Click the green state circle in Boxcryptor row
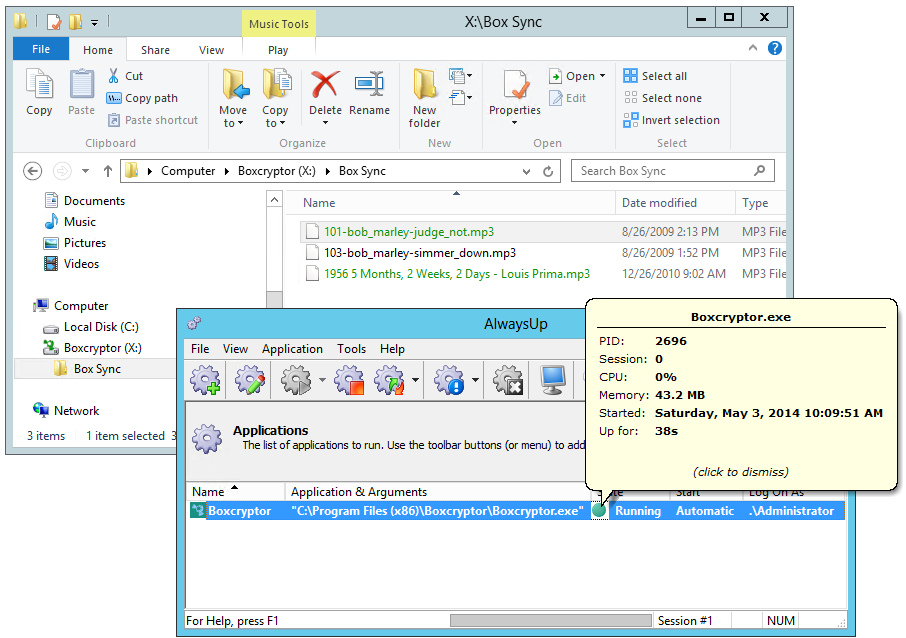906x638 pixels. pos(599,510)
